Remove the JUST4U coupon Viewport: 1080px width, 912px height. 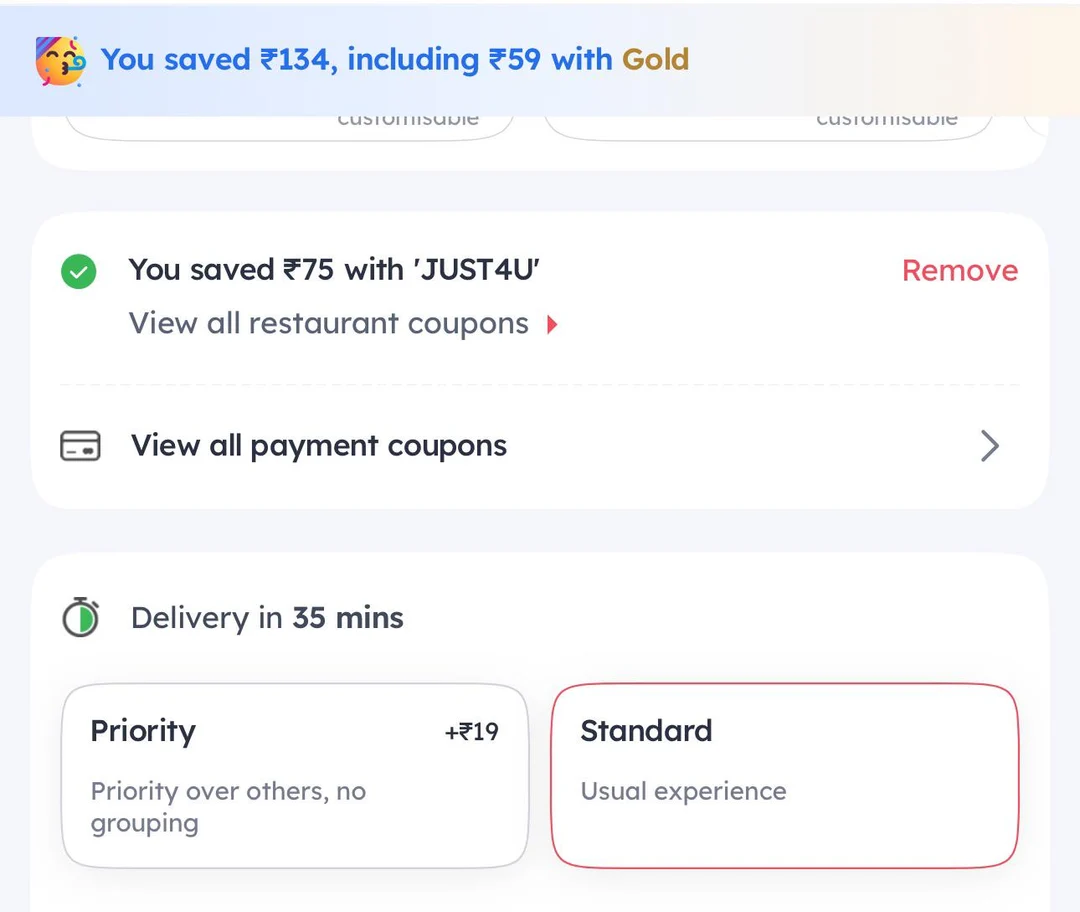959,270
